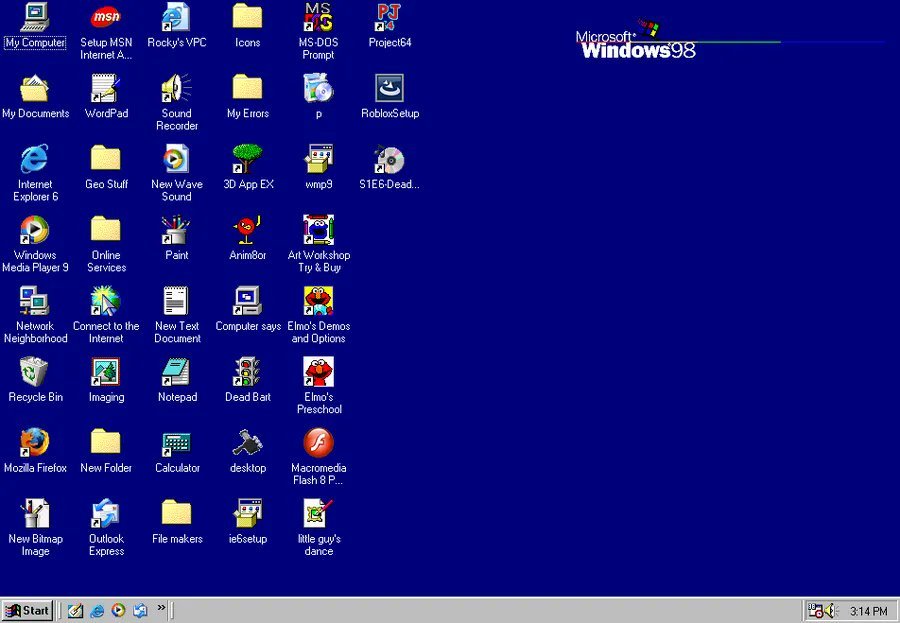Open Notepad
The image size is (900, 623).
point(176,370)
